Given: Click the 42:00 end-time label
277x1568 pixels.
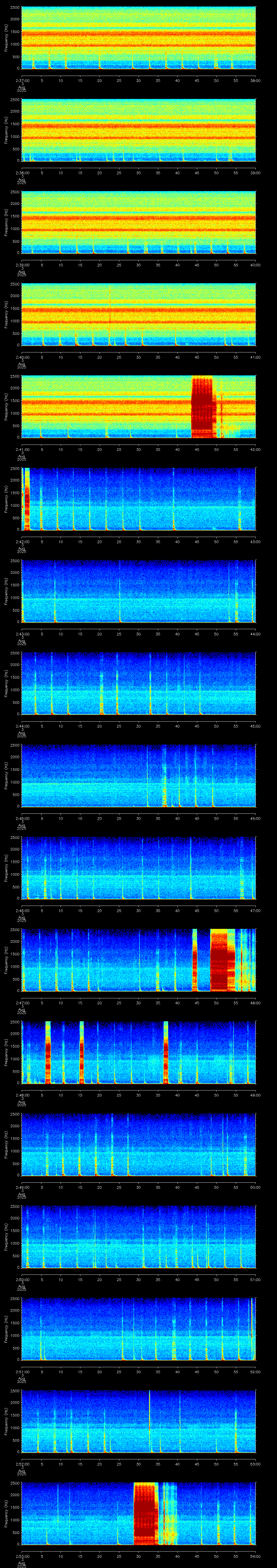Looking at the screenshot, I should tap(255, 449).
